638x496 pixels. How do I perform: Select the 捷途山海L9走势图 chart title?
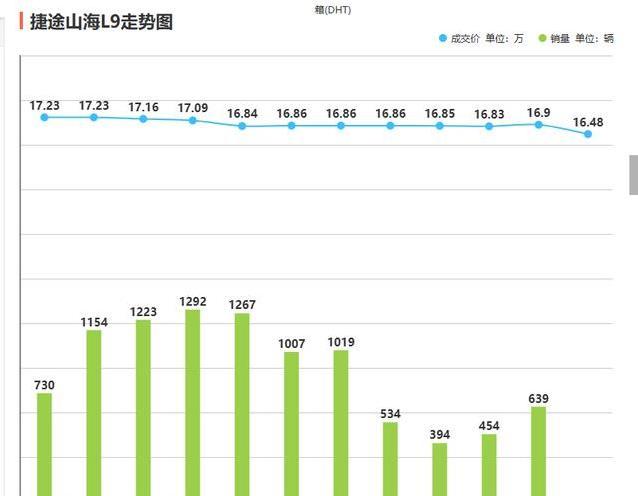(x=101, y=22)
